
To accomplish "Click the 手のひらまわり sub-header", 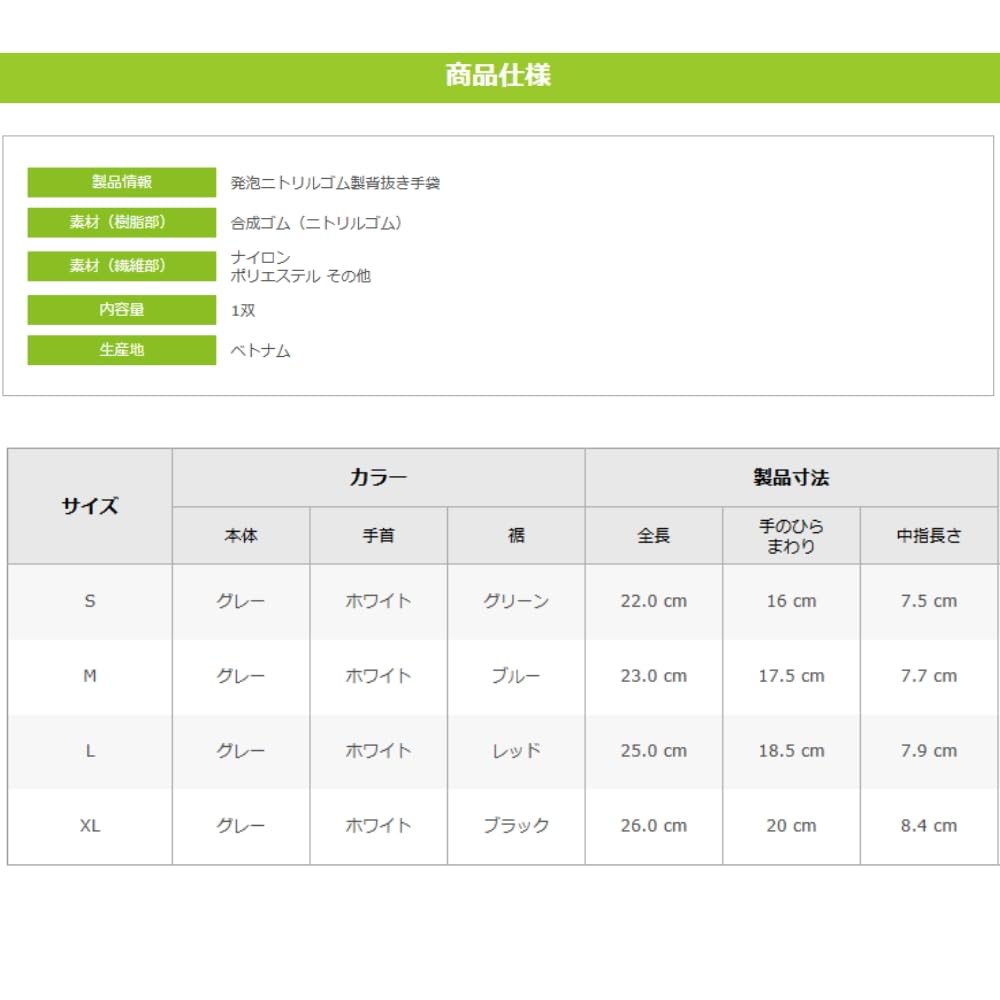I will [x=791, y=536].
